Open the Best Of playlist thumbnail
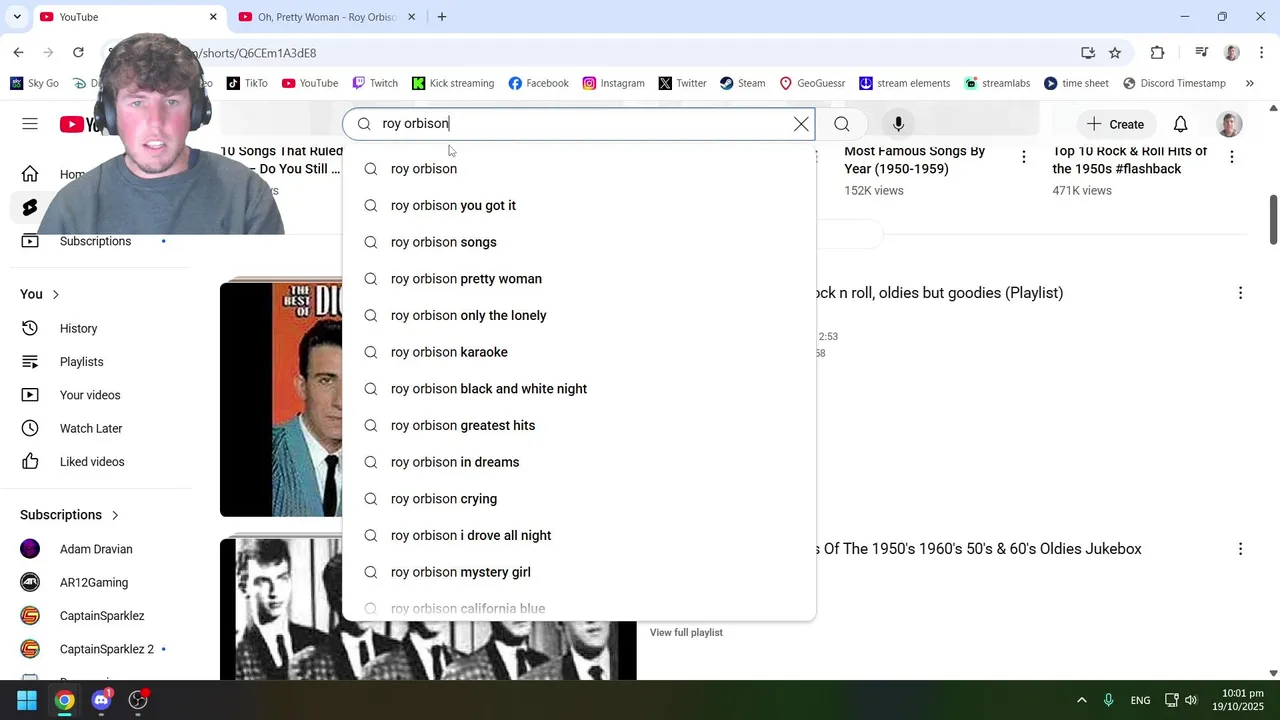 click(x=281, y=399)
